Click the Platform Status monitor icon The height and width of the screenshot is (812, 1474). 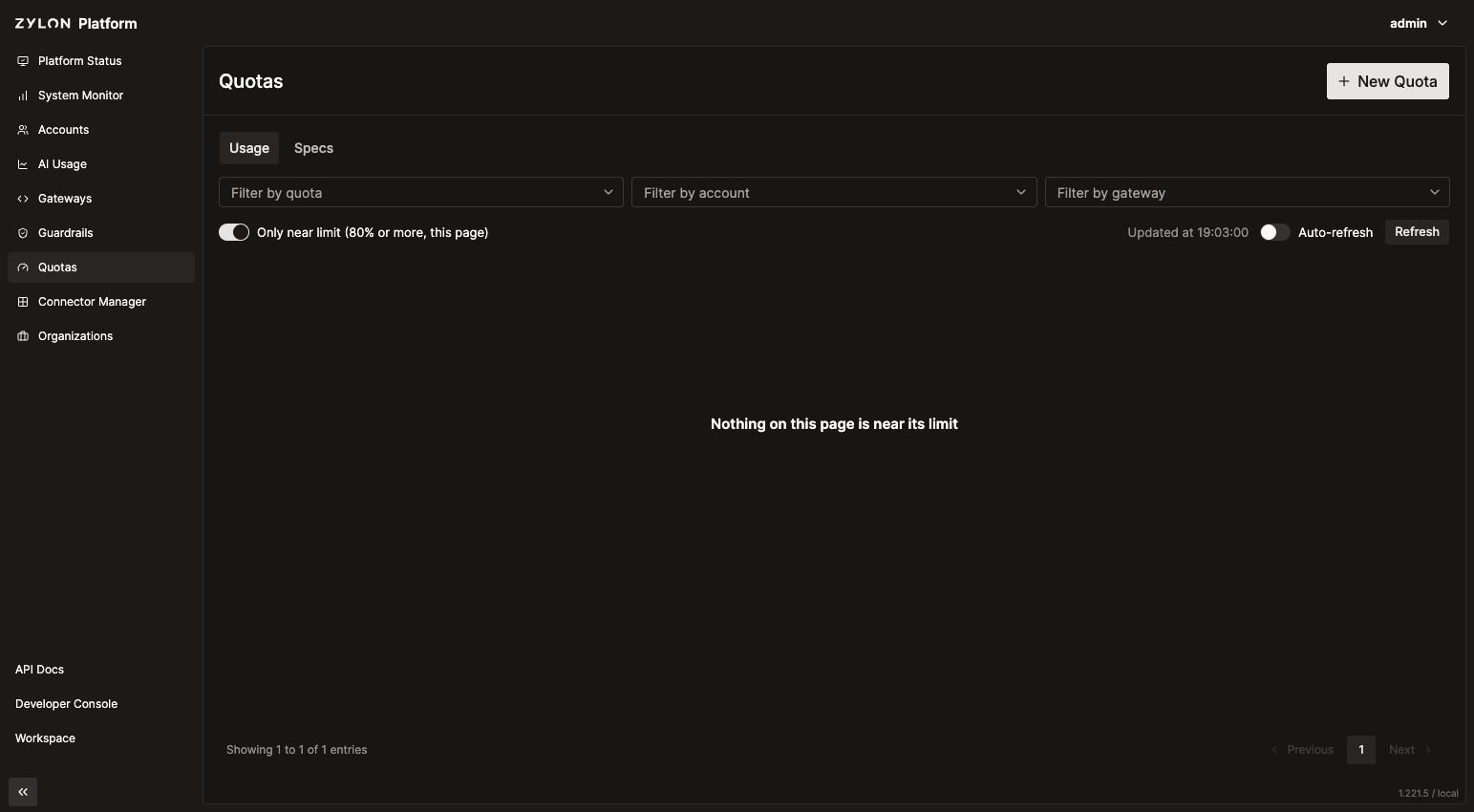coord(23,61)
